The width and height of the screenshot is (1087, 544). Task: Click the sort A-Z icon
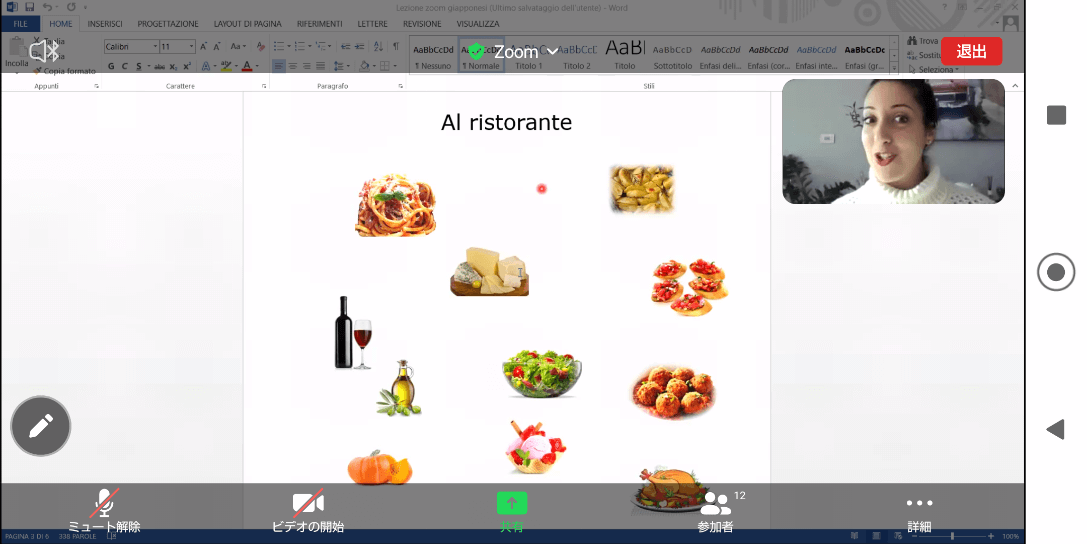[x=378, y=46]
